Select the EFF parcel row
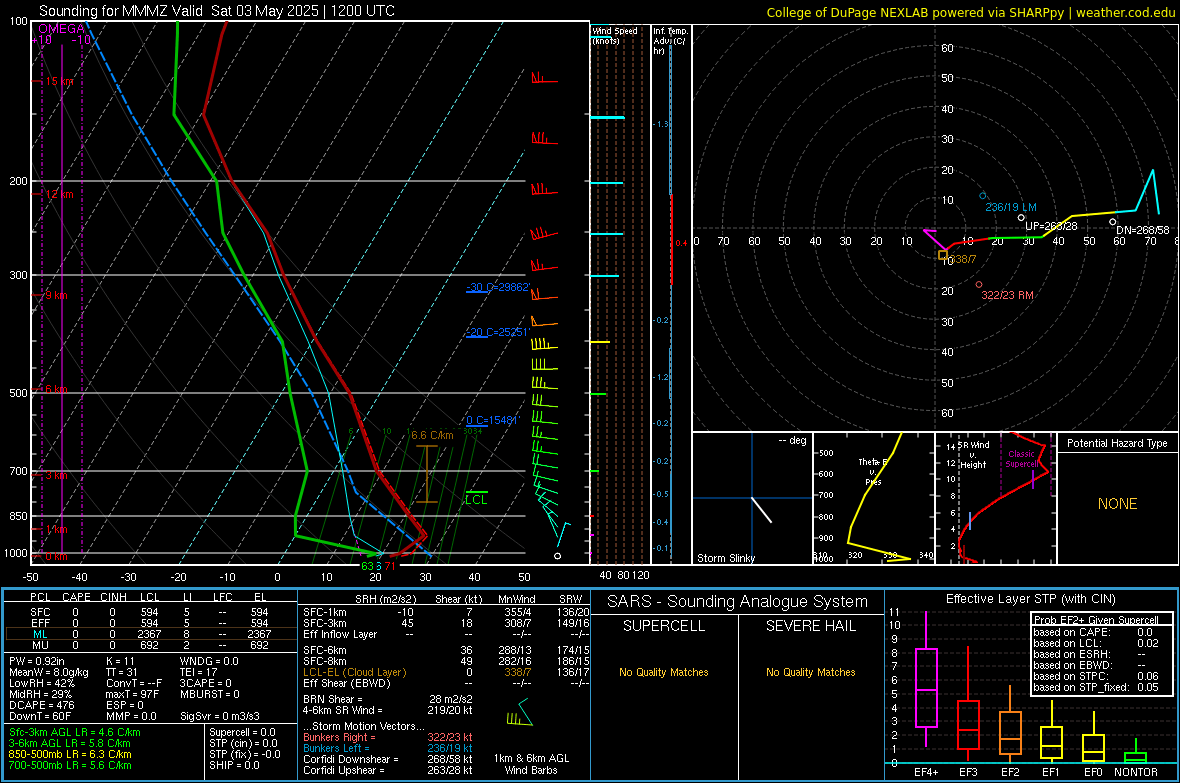This screenshot has height=783, width=1180. [149, 623]
